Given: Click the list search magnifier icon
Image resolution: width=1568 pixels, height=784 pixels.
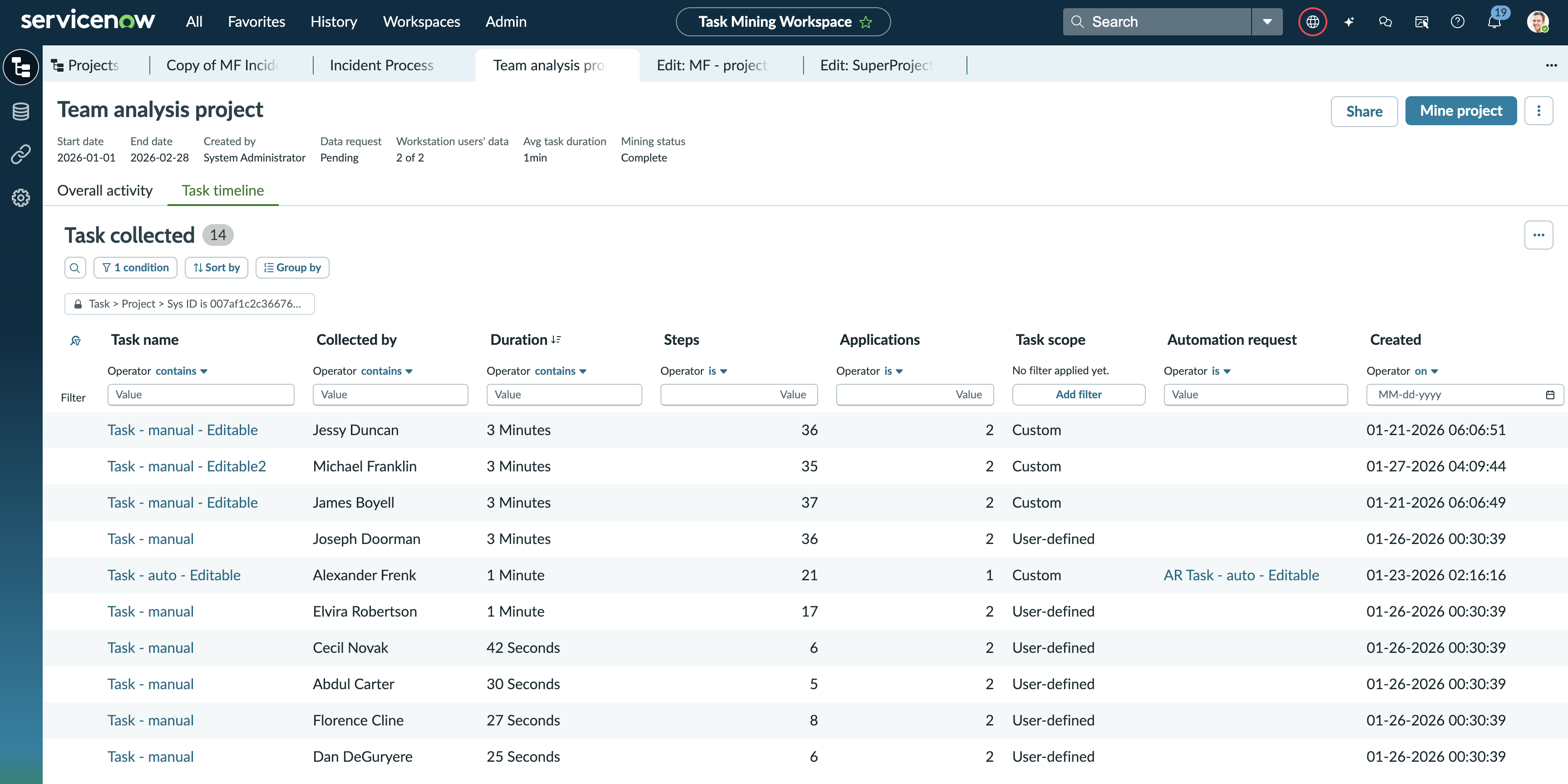Looking at the screenshot, I should point(75,268).
